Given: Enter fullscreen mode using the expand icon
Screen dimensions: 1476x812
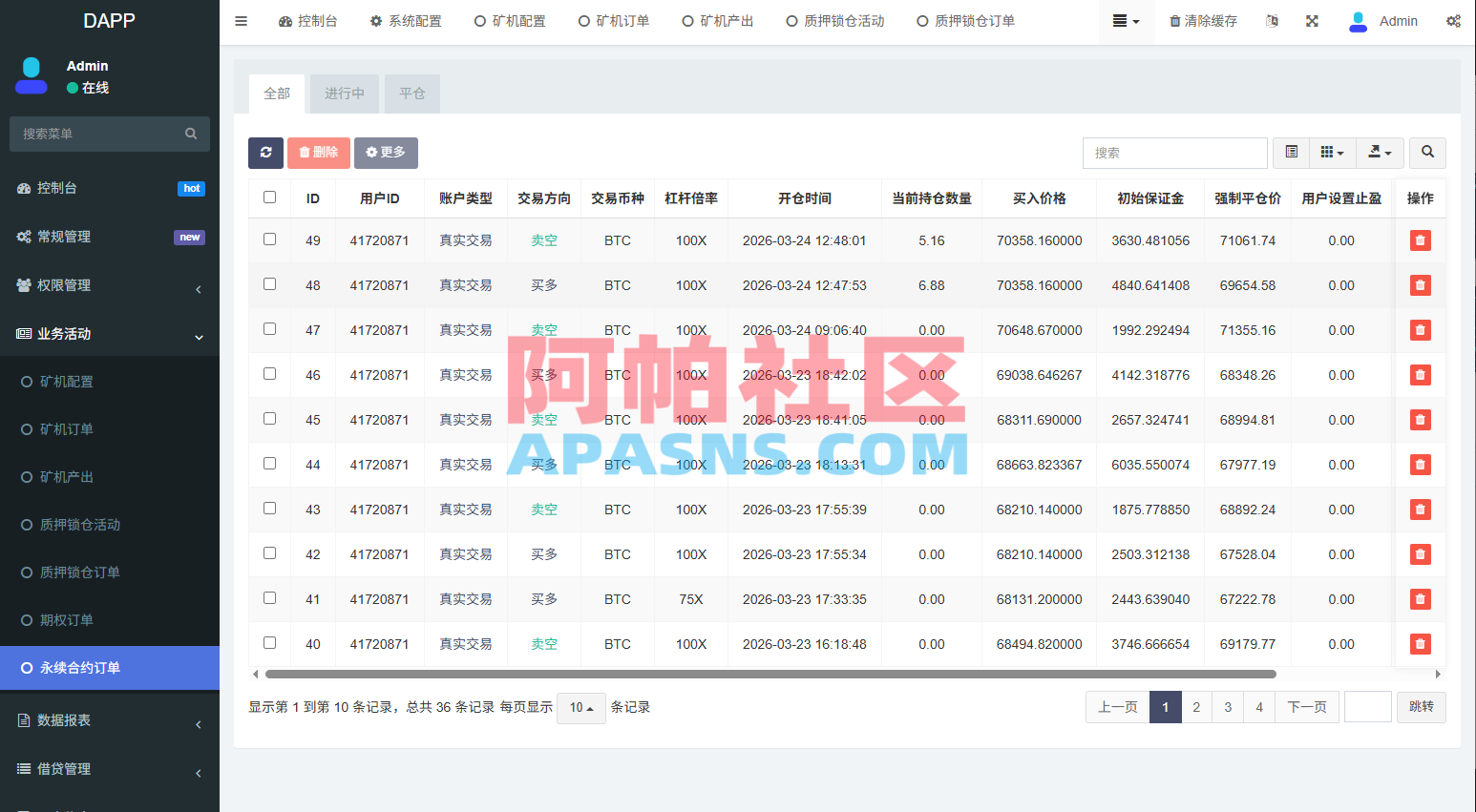Looking at the screenshot, I should point(1312,21).
